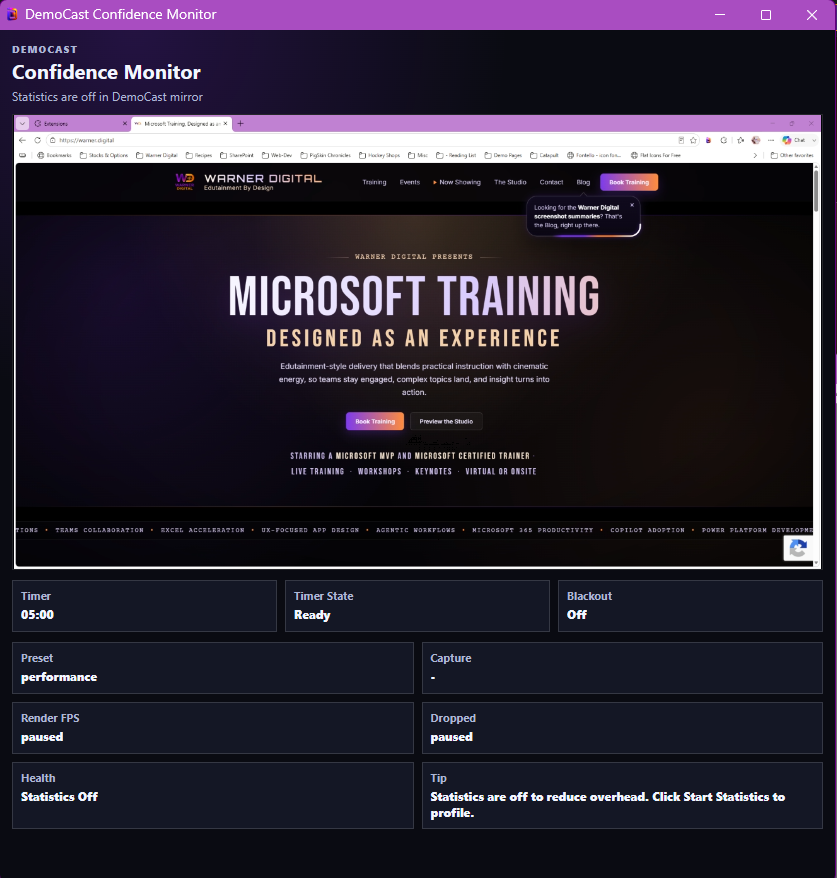
Task: Open the Stocks & Options bookmark folder
Action: (104, 155)
